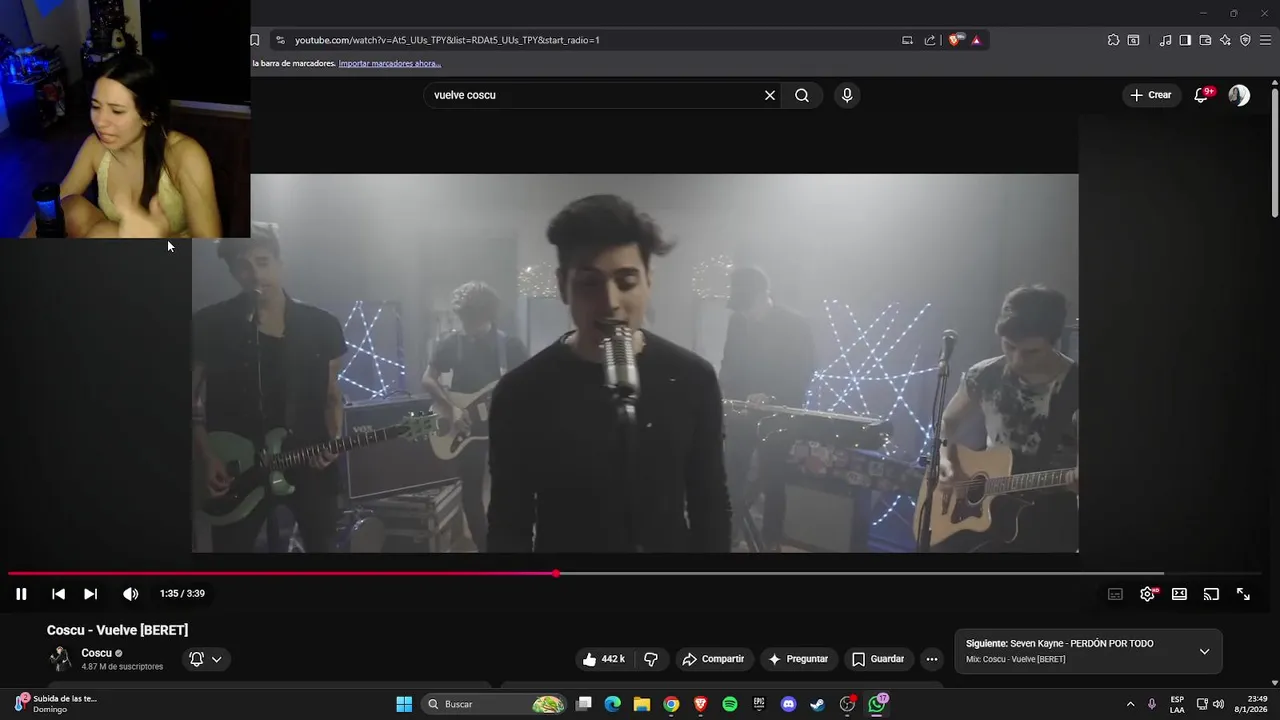Clear the YouTube search text

click(770, 95)
